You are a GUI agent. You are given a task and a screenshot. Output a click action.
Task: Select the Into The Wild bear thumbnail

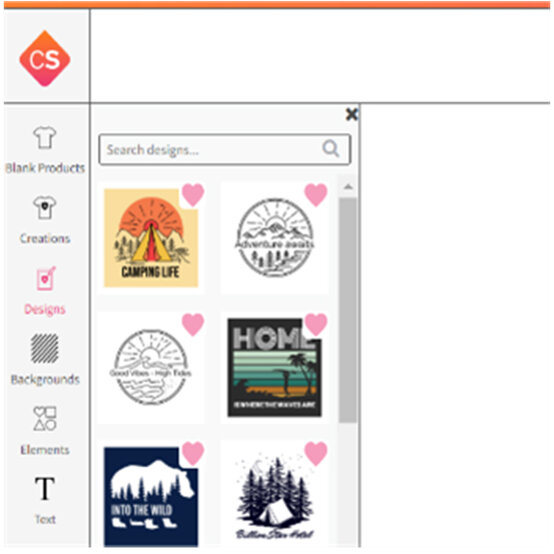coord(151,496)
